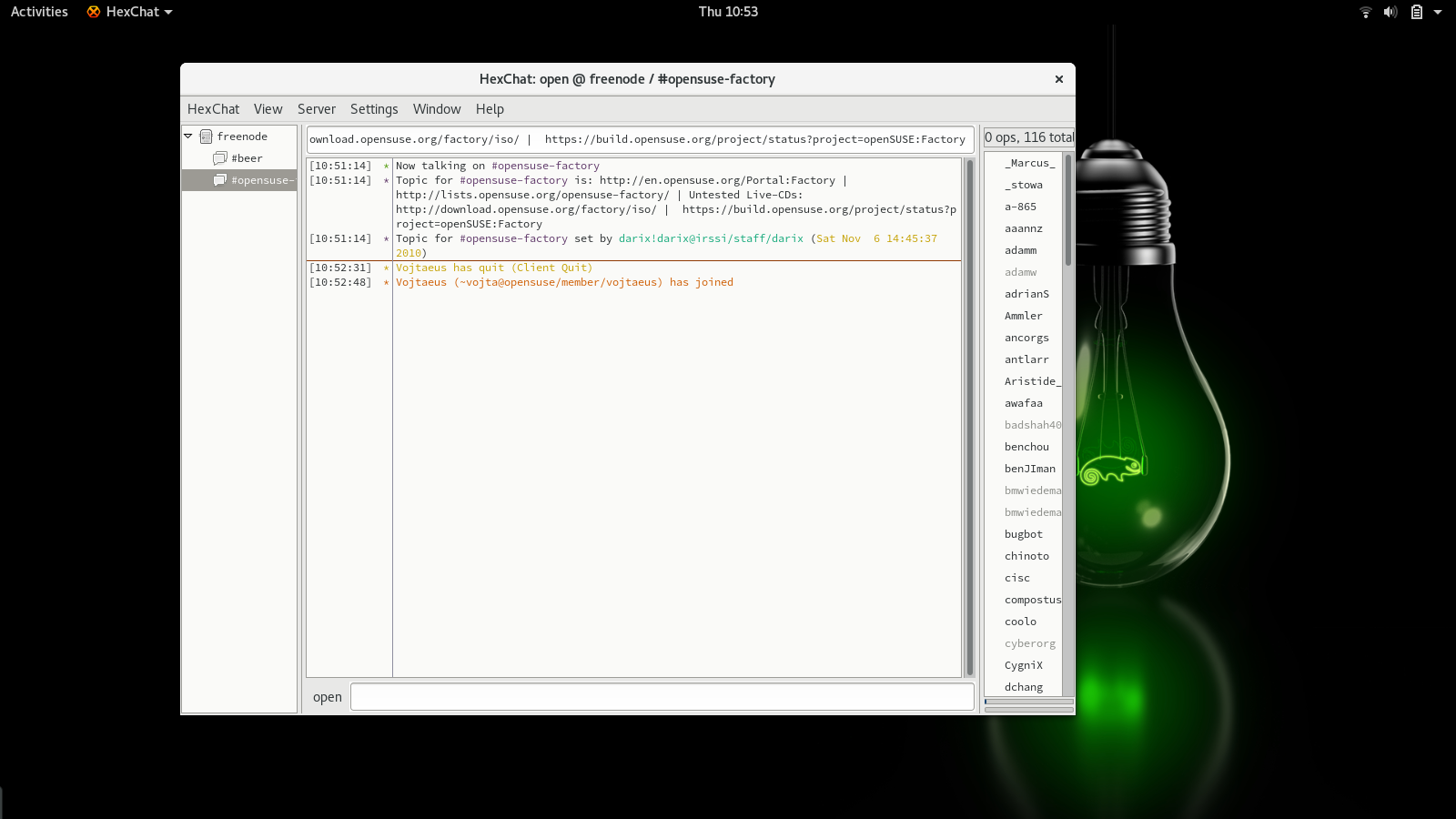
Task: Click the message input field
Action: point(662,697)
